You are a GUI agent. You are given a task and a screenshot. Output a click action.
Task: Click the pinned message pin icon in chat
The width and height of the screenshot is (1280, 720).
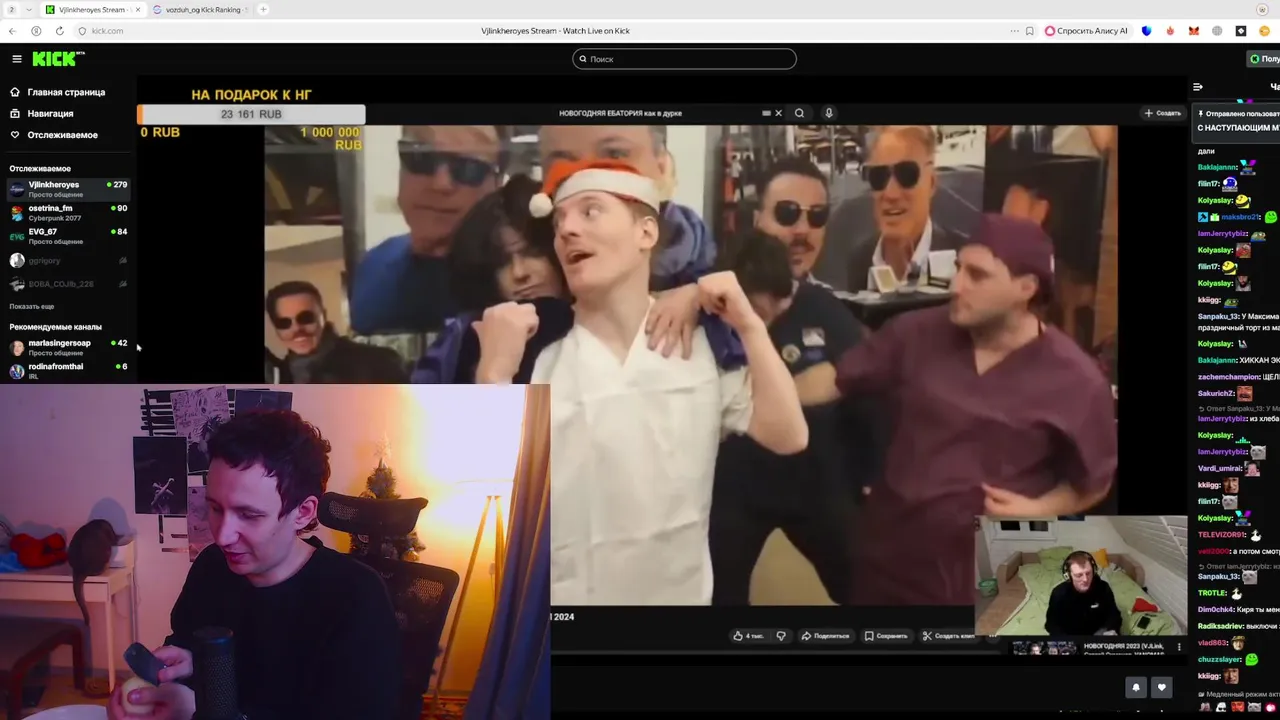[1201, 114]
